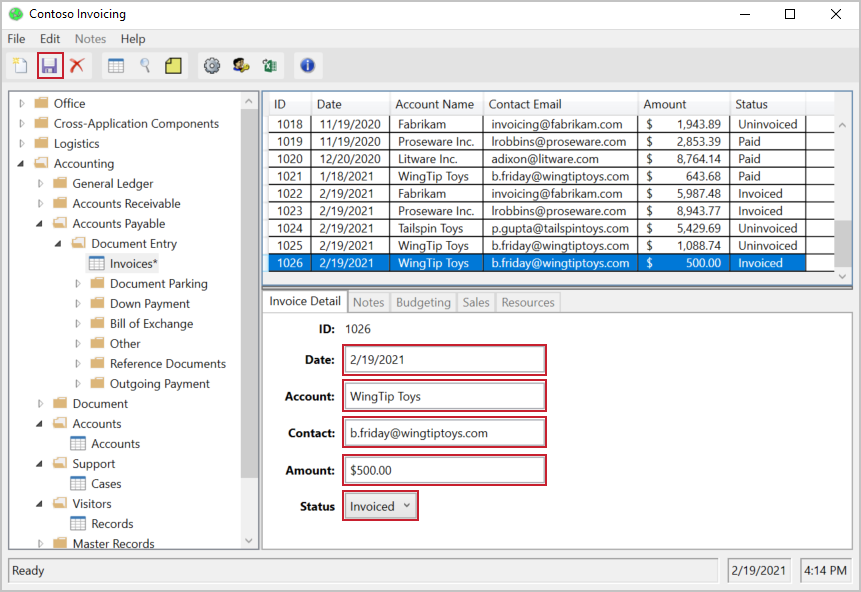Image resolution: width=861 pixels, height=592 pixels.
Task: Expand the Office tree node
Action: pyautogui.click(x=21, y=103)
